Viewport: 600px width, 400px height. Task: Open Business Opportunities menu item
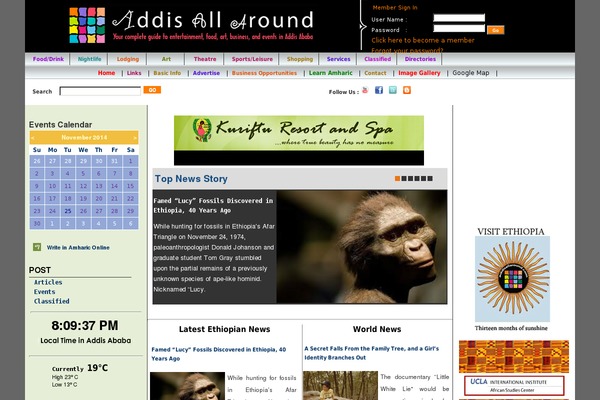(x=264, y=73)
